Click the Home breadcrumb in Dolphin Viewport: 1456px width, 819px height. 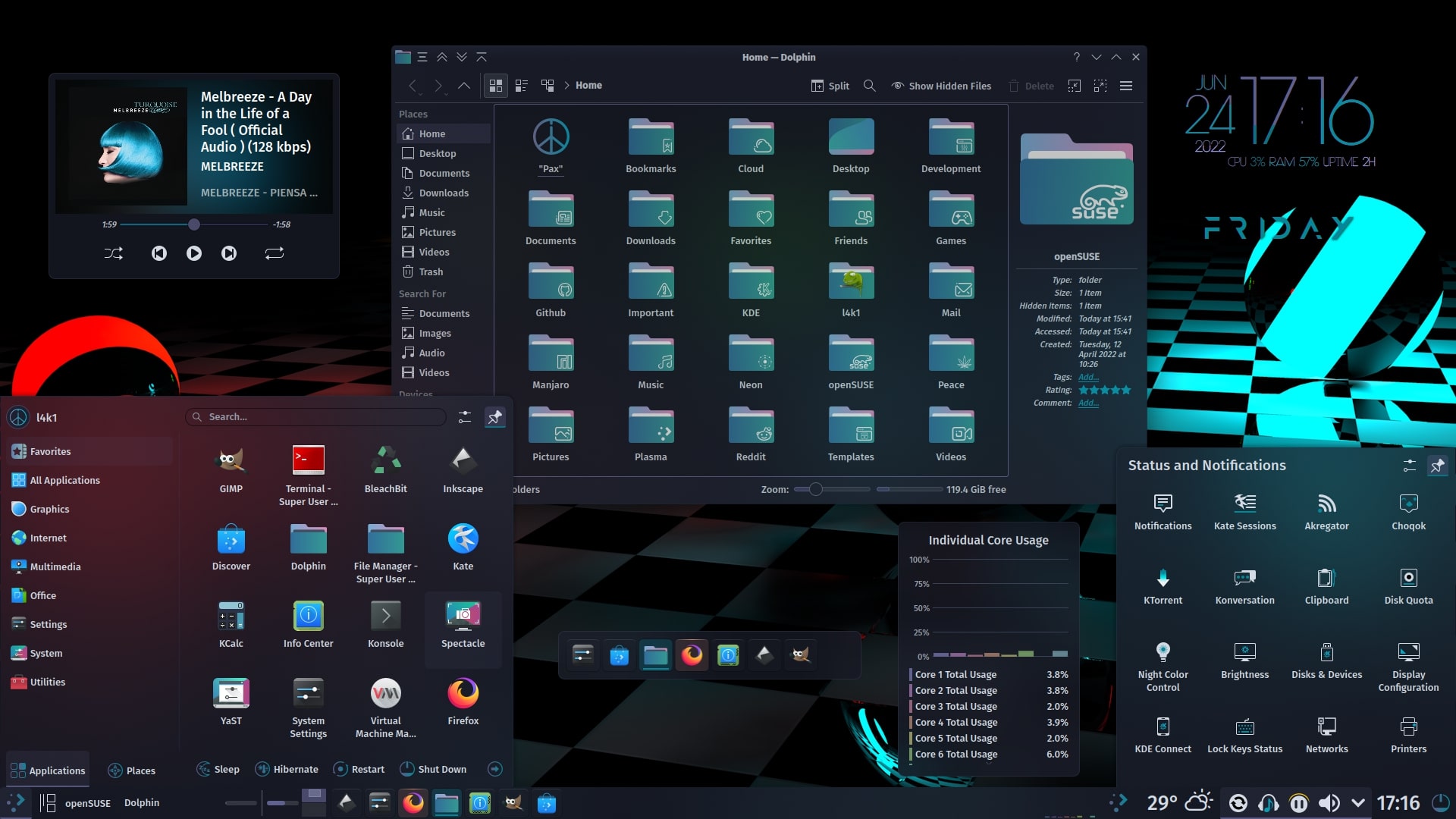point(588,86)
